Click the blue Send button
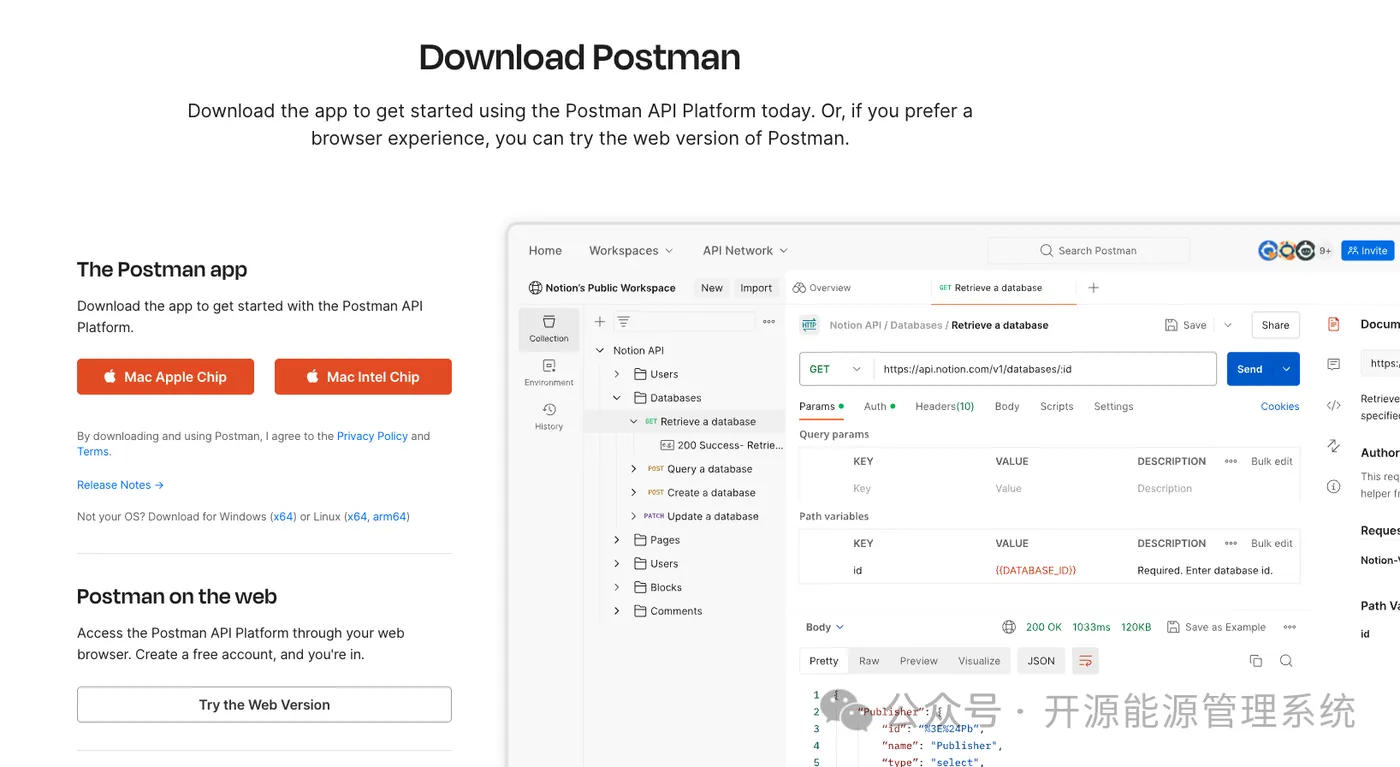 (x=1250, y=369)
